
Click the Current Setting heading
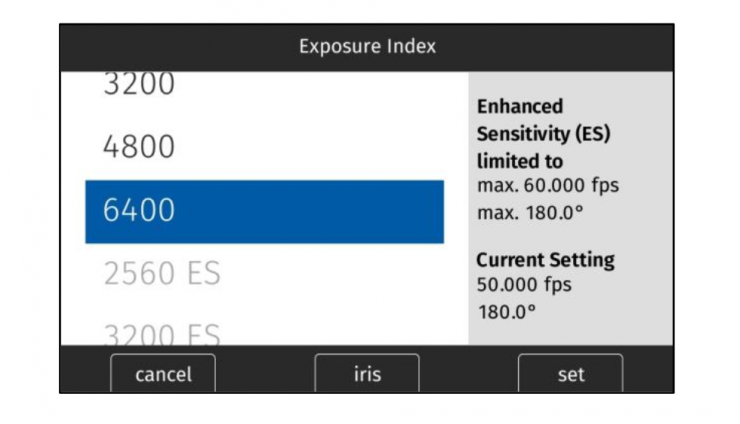tap(545, 260)
